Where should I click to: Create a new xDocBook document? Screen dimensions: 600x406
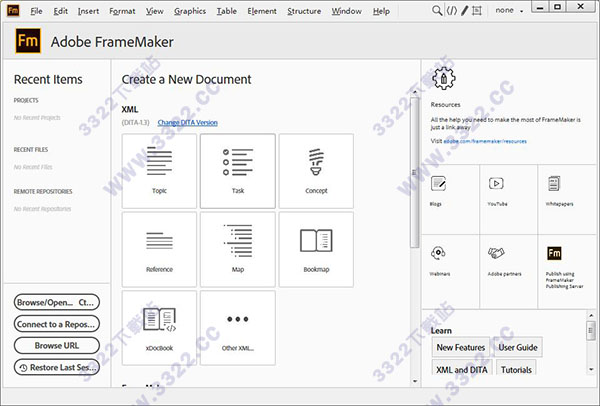pyautogui.click(x=159, y=328)
